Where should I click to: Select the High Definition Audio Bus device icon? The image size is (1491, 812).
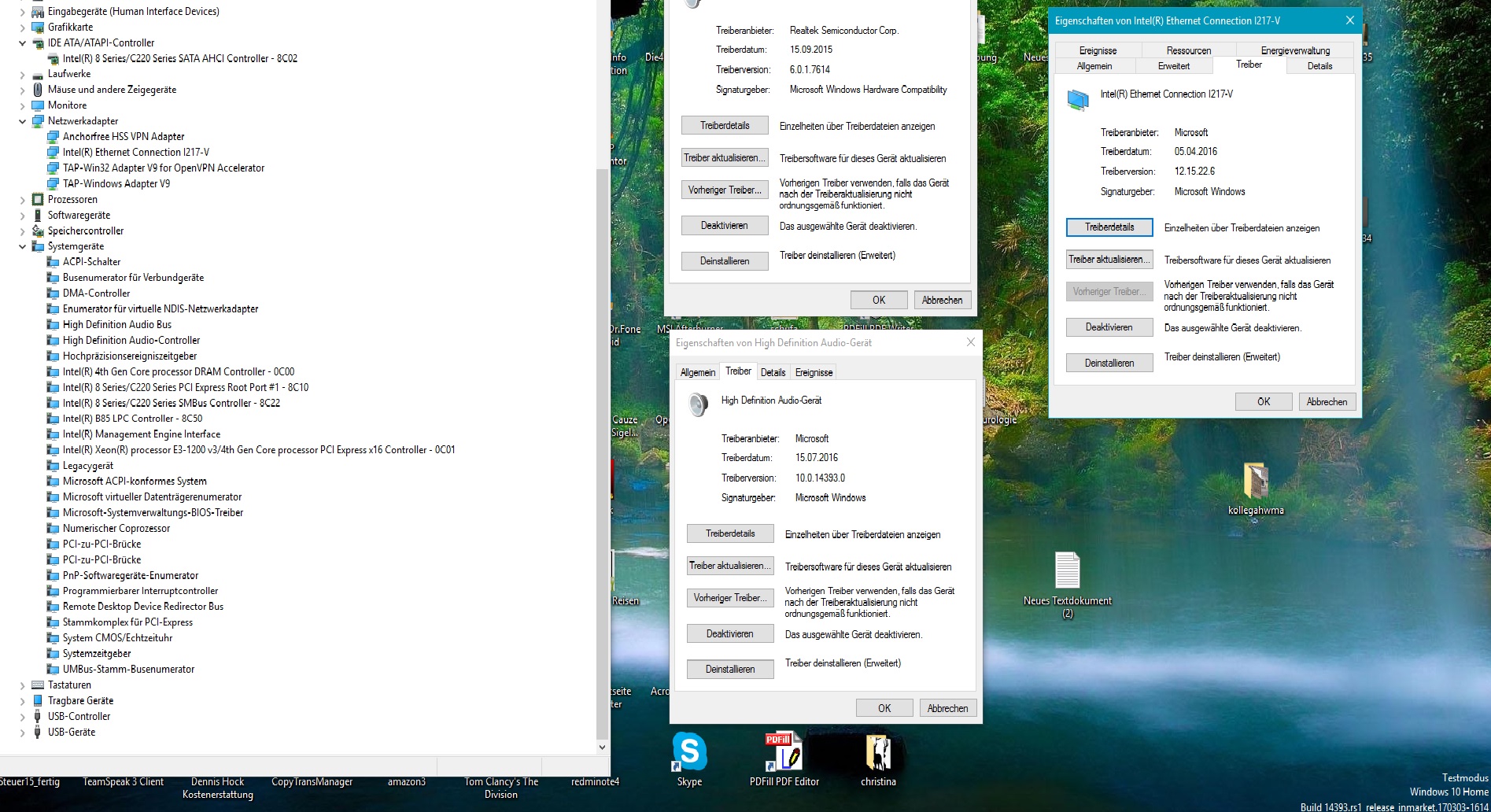point(54,324)
